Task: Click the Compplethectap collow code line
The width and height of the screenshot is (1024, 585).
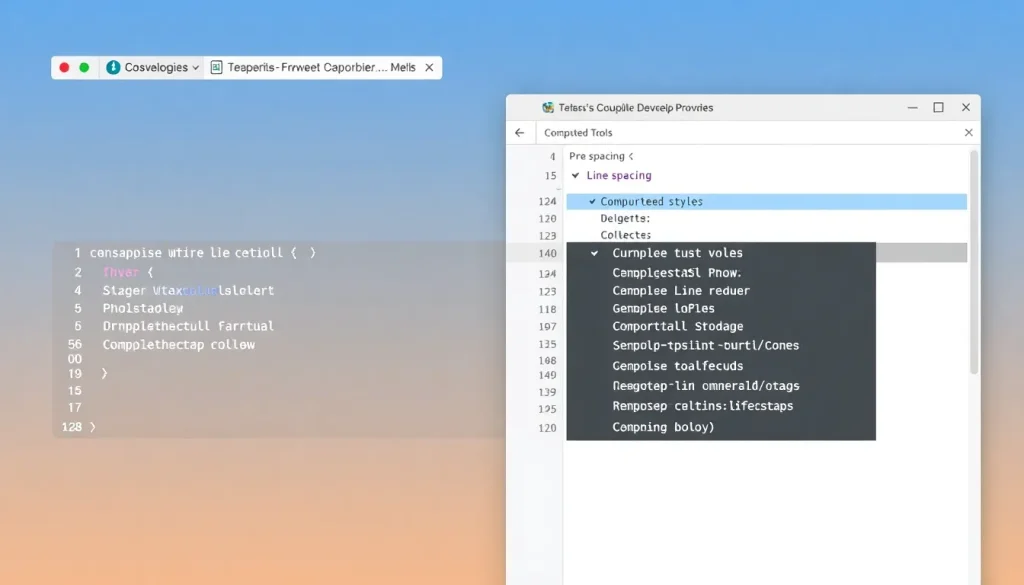Action: (178, 345)
